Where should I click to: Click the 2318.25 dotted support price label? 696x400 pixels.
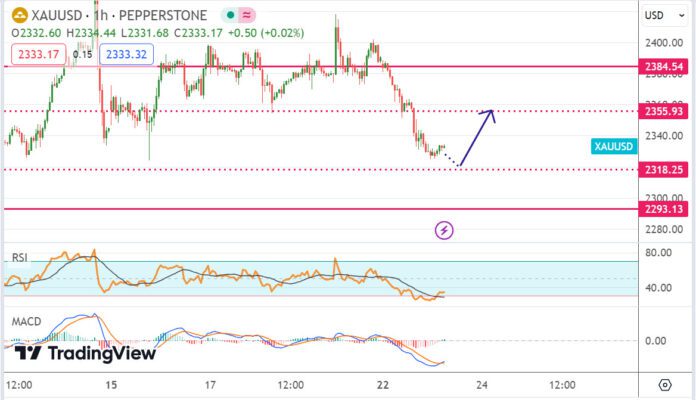(664, 170)
